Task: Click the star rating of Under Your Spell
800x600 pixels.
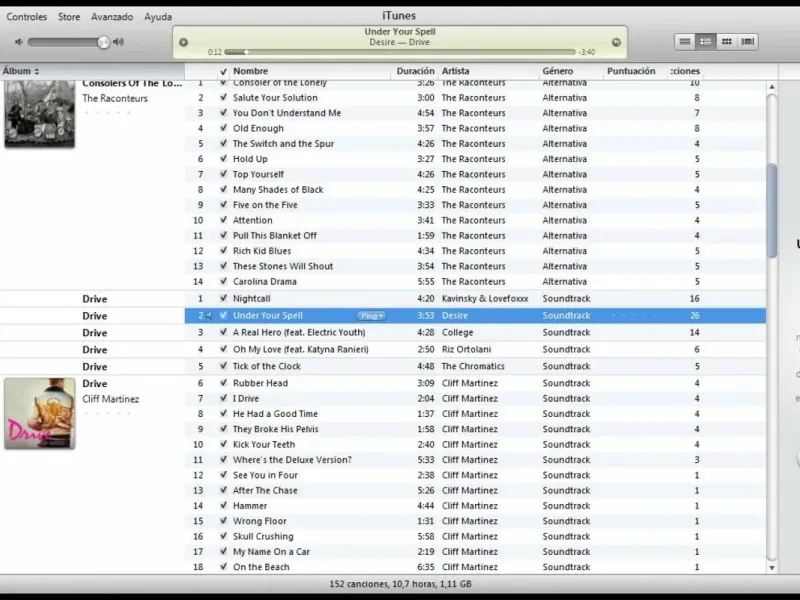Action: point(634,316)
